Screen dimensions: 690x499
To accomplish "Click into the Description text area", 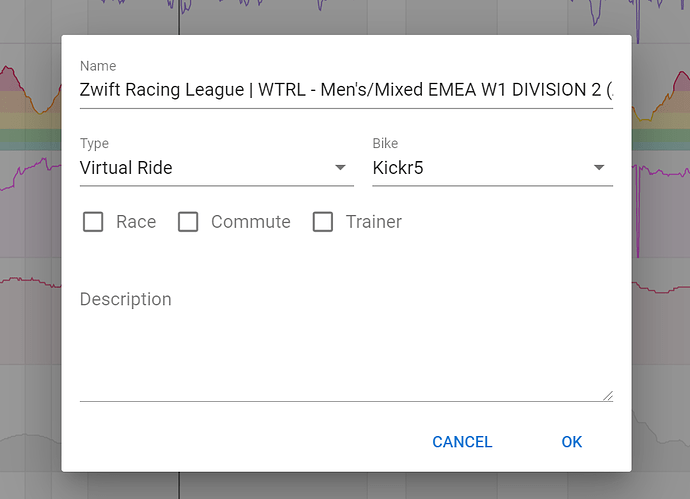I will coord(346,343).
